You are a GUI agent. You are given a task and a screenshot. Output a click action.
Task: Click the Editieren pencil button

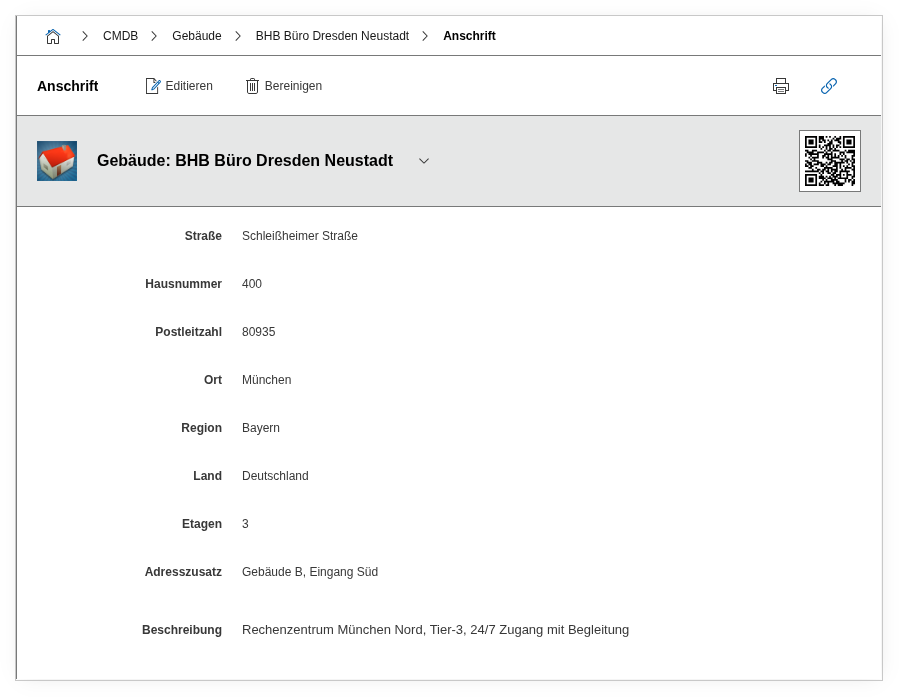(x=179, y=86)
